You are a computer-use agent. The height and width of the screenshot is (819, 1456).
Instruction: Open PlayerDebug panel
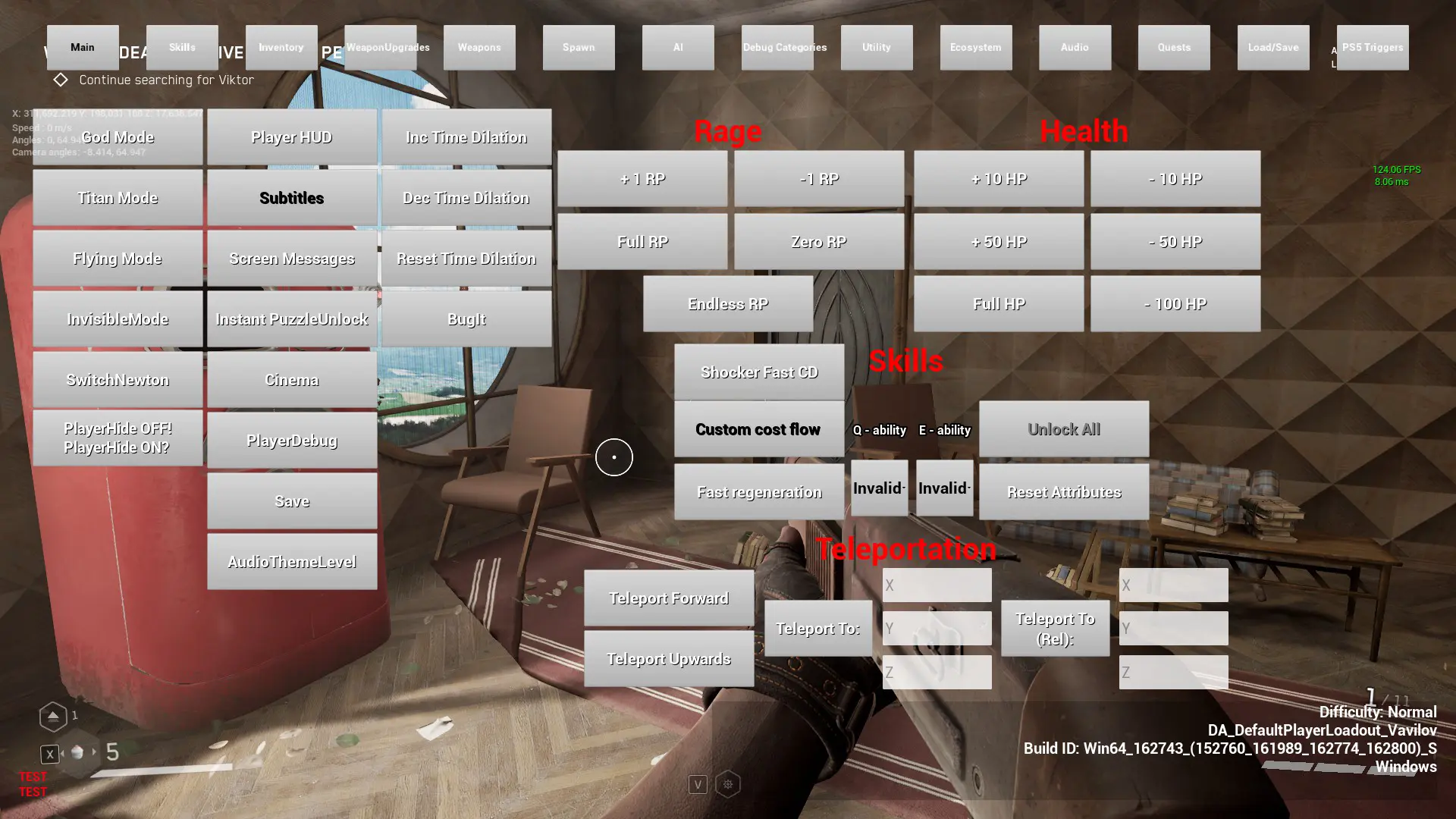pyautogui.click(x=292, y=440)
